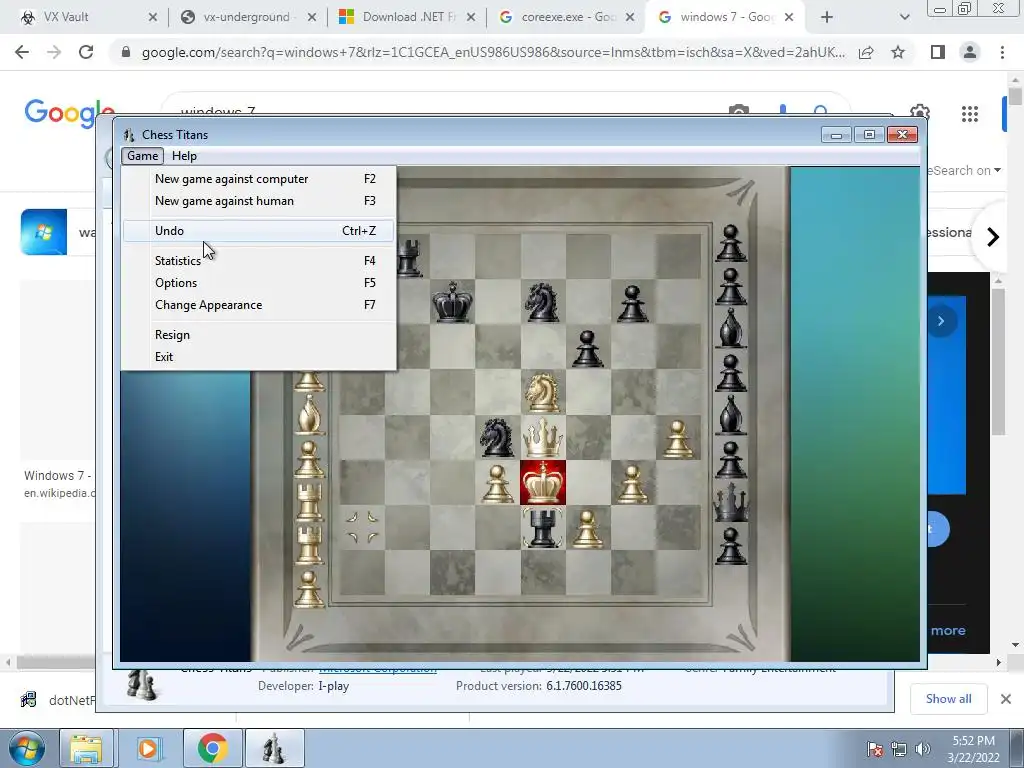Switch to the Download .NET Framework tab
1024x768 pixels.
[408, 17]
